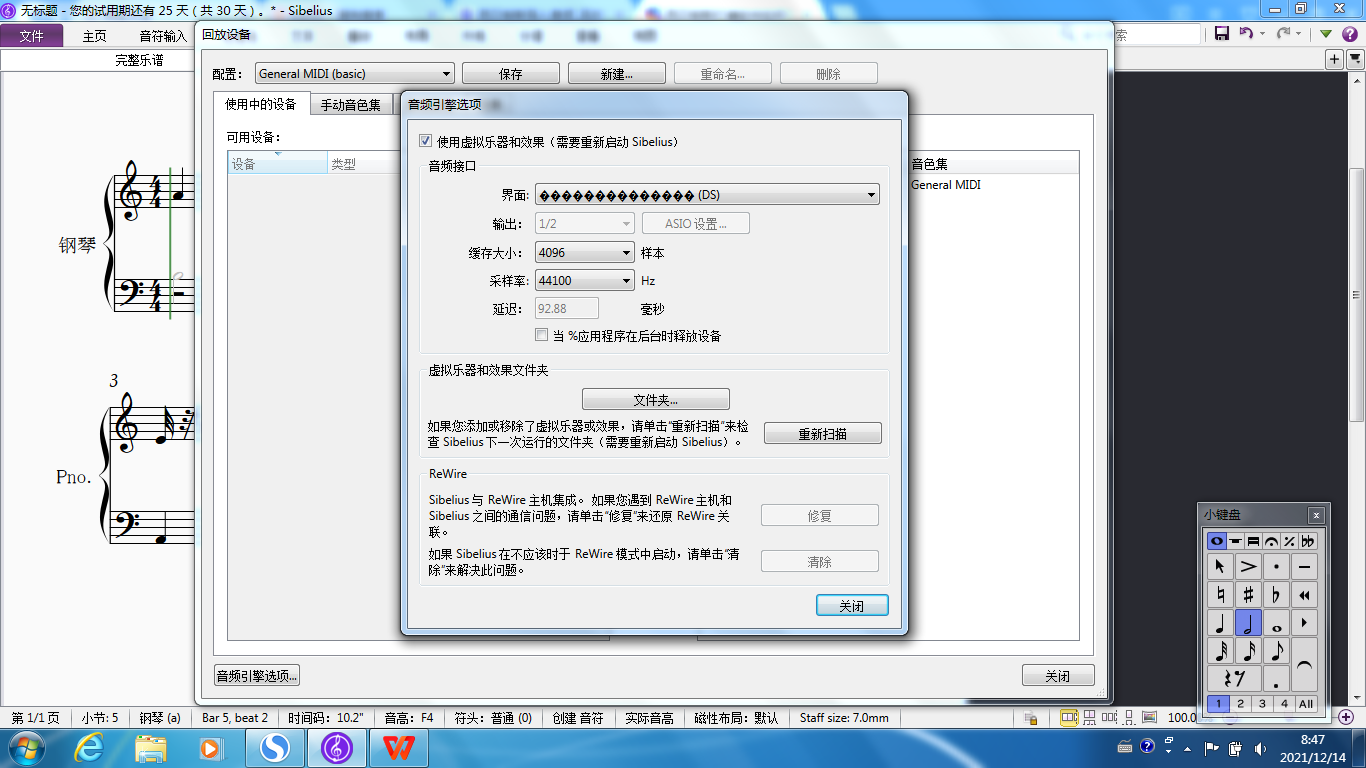This screenshot has height=768, width=1366.
Task: Select voice 1 on the keypad
Action: [1218, 703]
